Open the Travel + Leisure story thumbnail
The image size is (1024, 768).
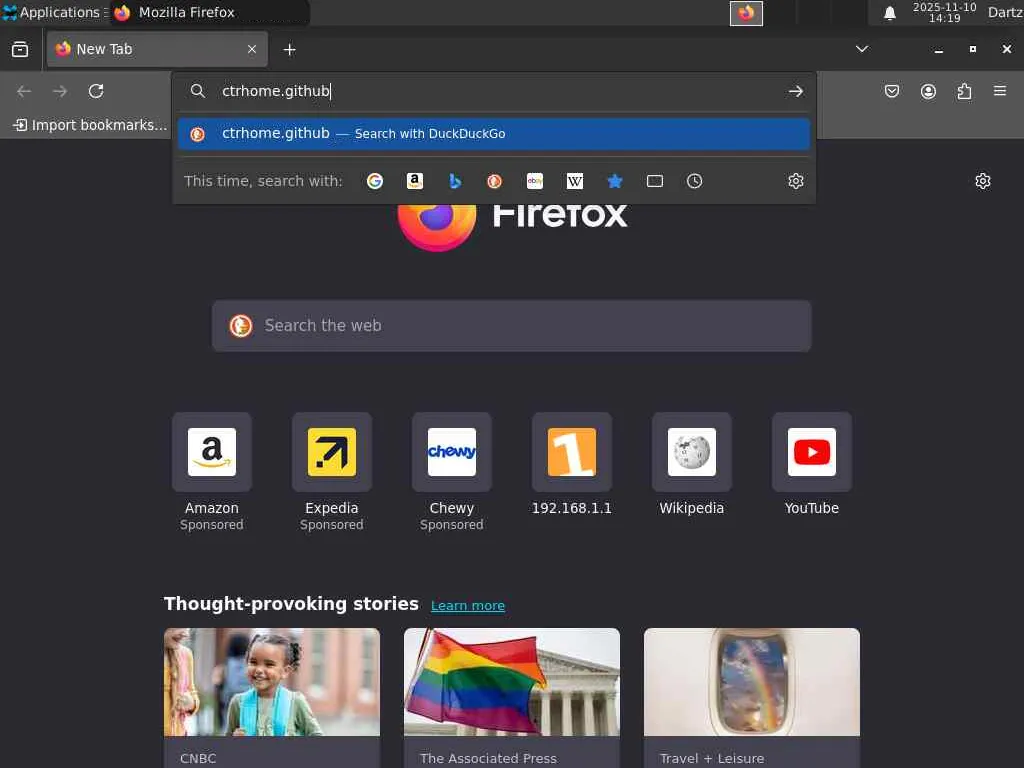752,682
